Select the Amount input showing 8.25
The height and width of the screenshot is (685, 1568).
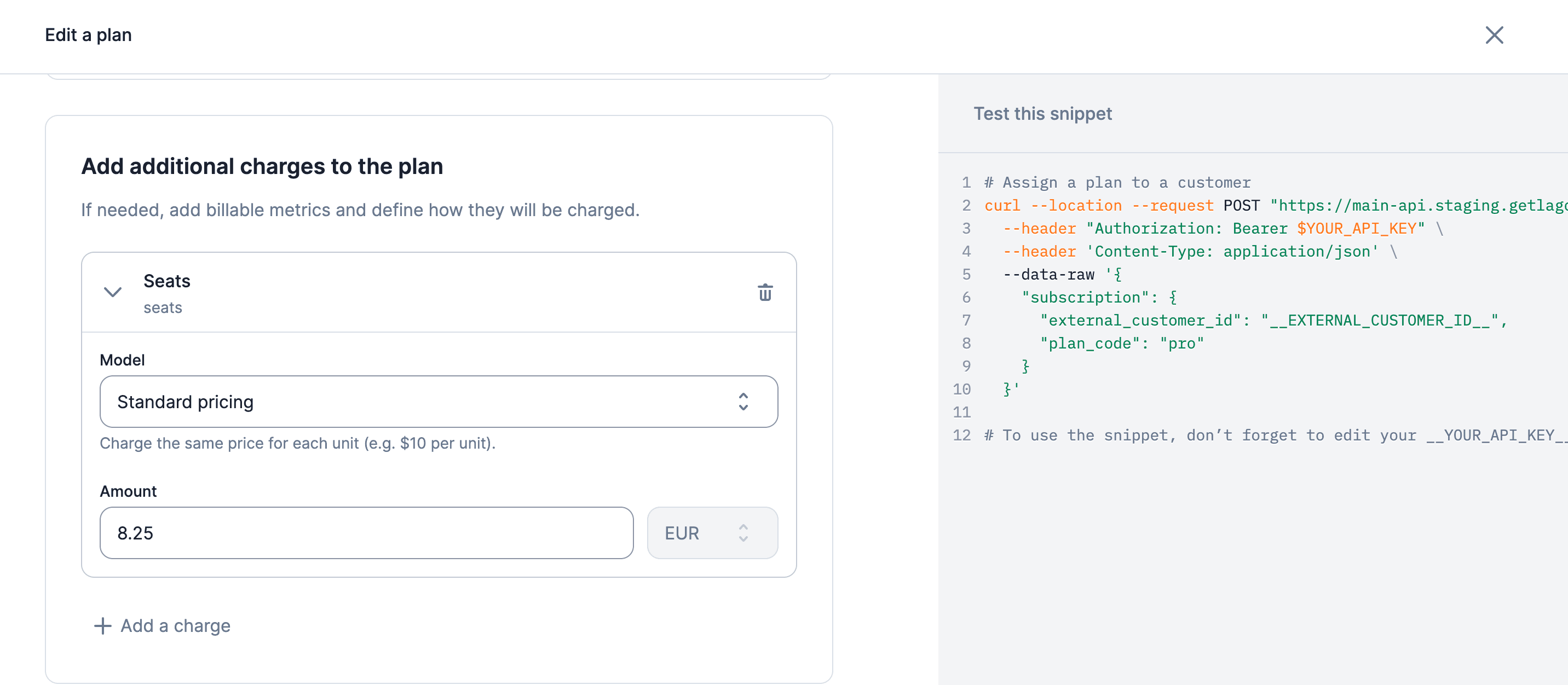pos(365,533)
